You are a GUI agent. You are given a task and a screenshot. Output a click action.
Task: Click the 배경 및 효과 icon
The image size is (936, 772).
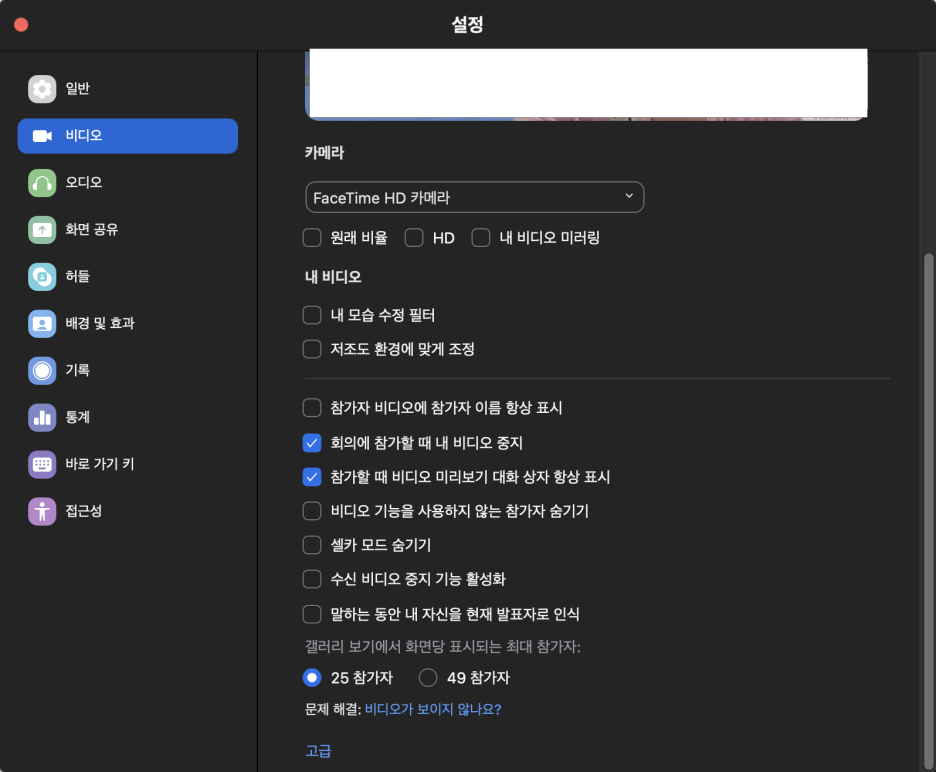[x=42, y=324]
